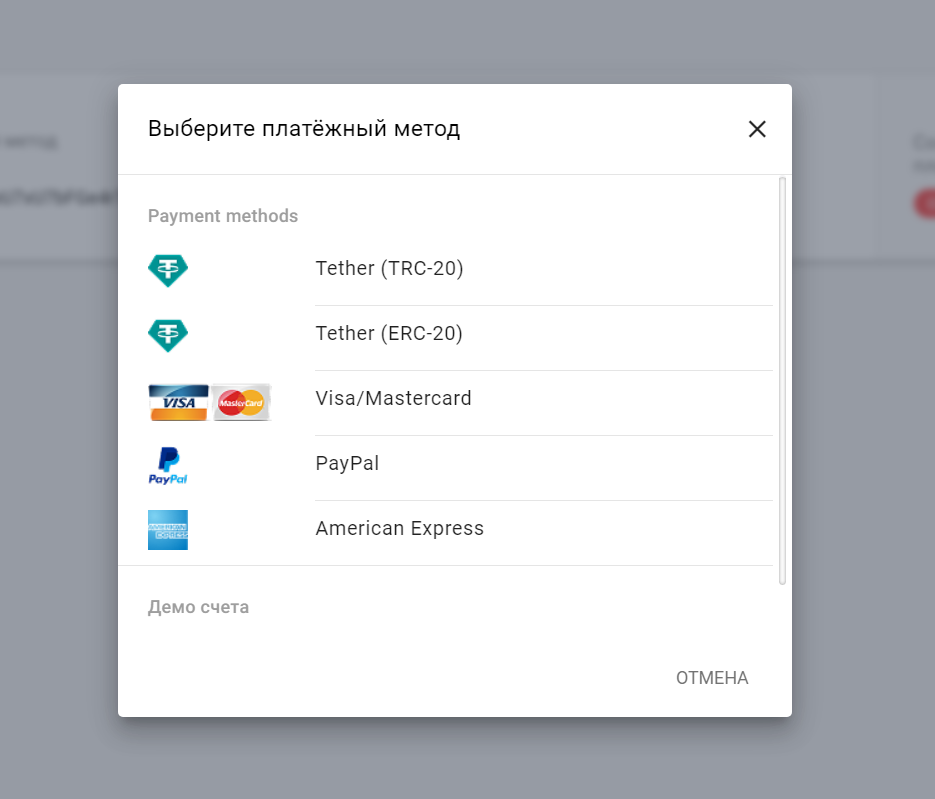Click the blurred red badge behind dialog
Screen dimensions: 935x799
pyautogui.click(x=925, y=204)
